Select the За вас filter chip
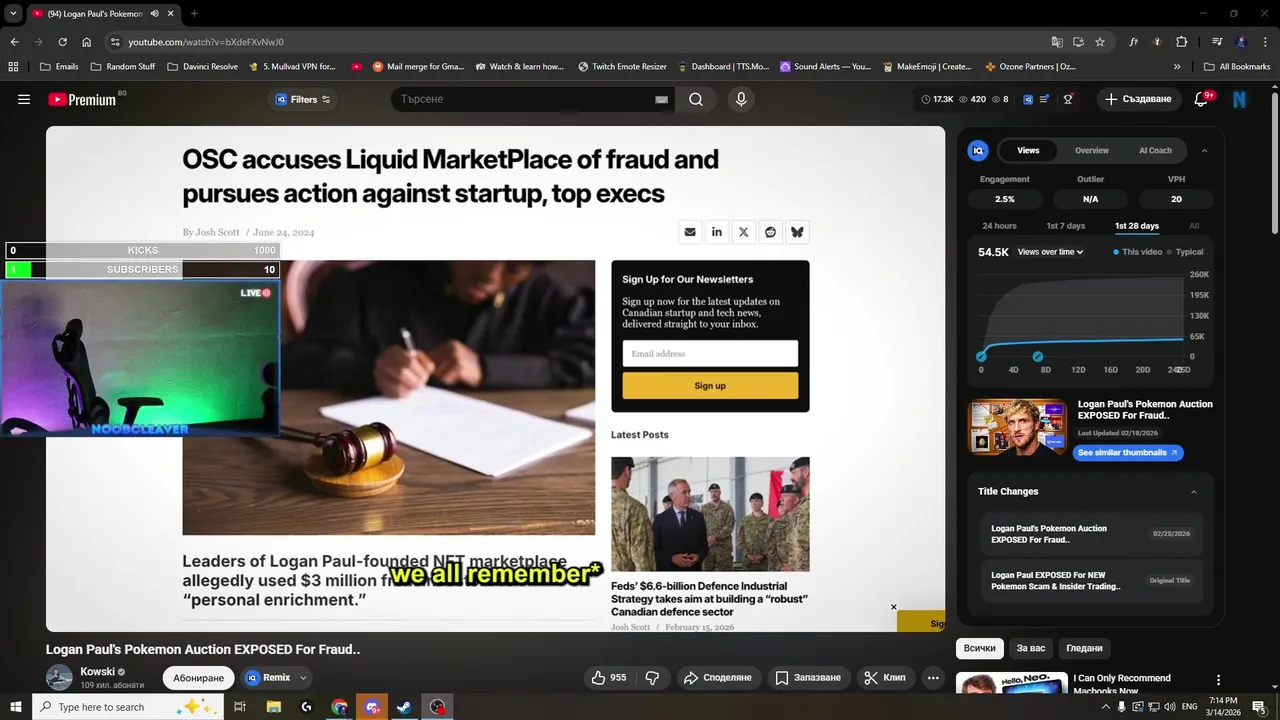Image resolution: width=1280 pixels, height=720 pixels. (x=1031, y=648)
